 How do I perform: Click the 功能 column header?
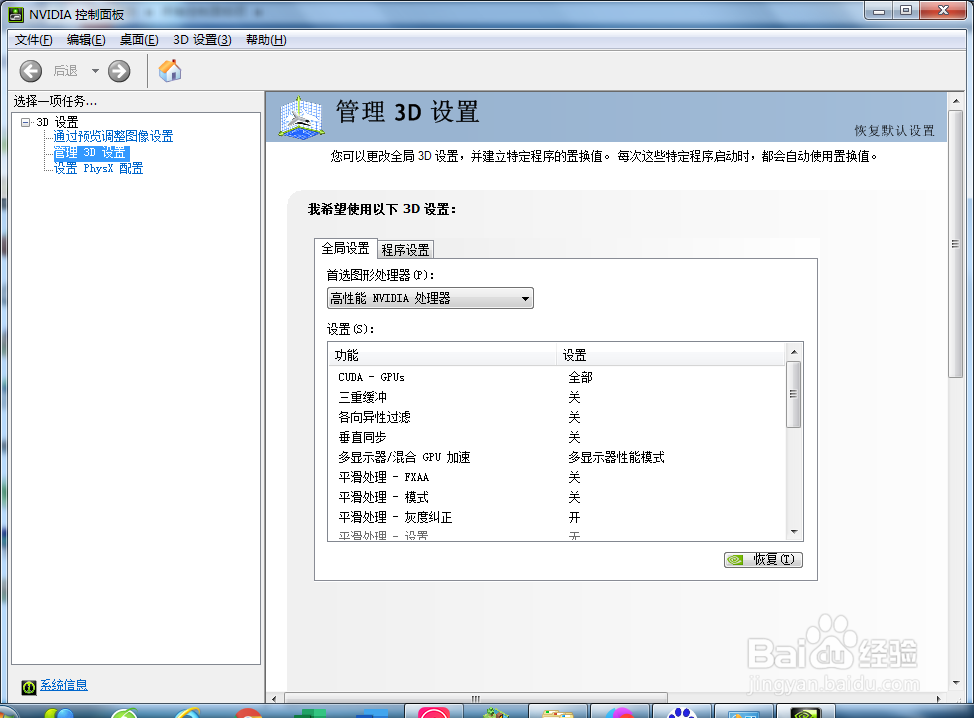442,355
